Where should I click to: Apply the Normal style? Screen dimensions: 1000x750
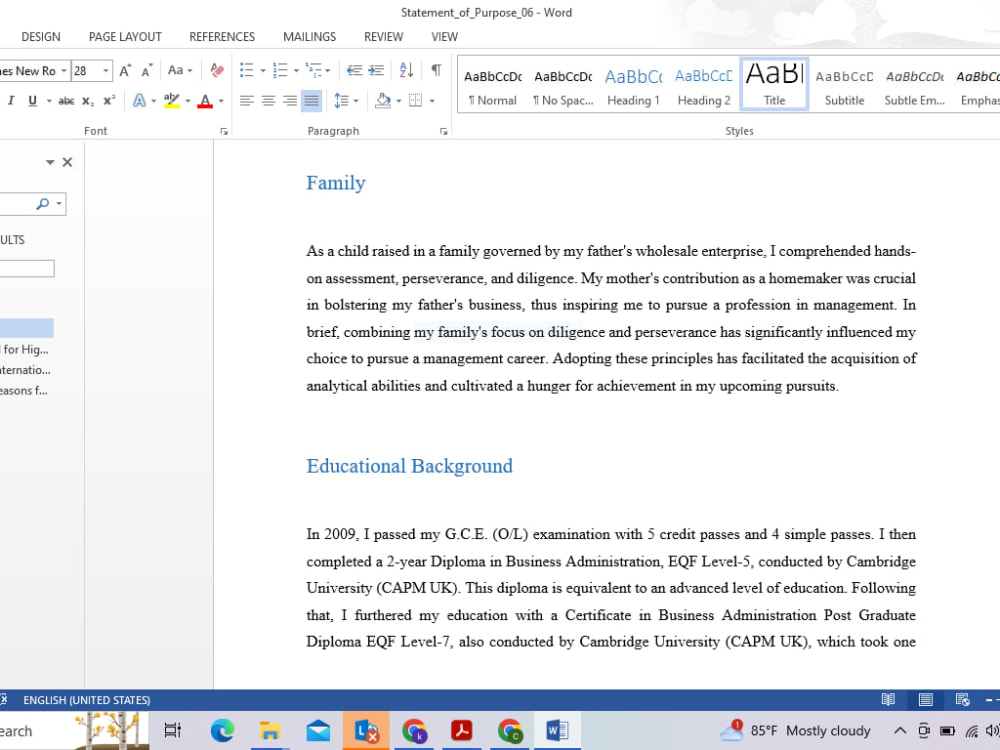coord(492,85)
